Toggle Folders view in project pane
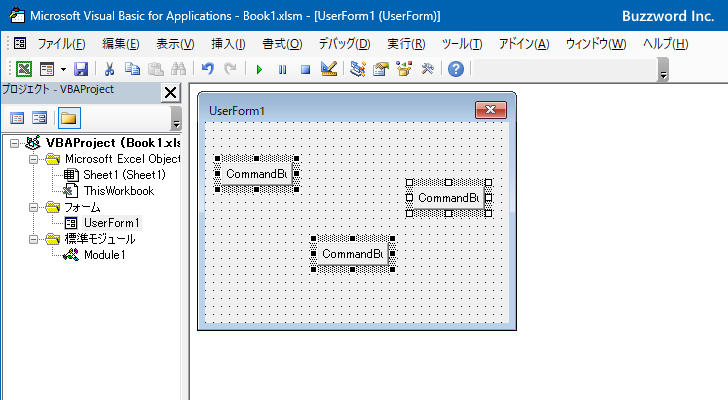This screenshot has width=728, height=400. click(x=69, y=118)
